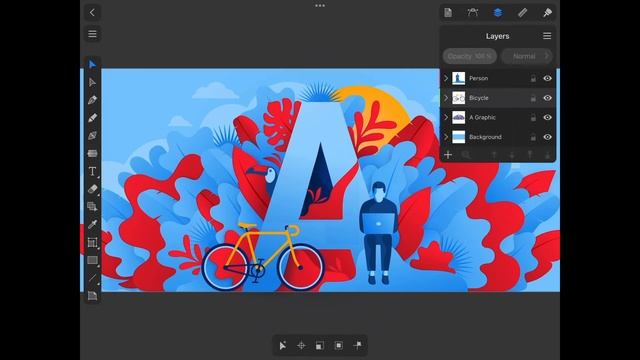Select the A Graphic layer thumbnail

(x=458, y=117)
